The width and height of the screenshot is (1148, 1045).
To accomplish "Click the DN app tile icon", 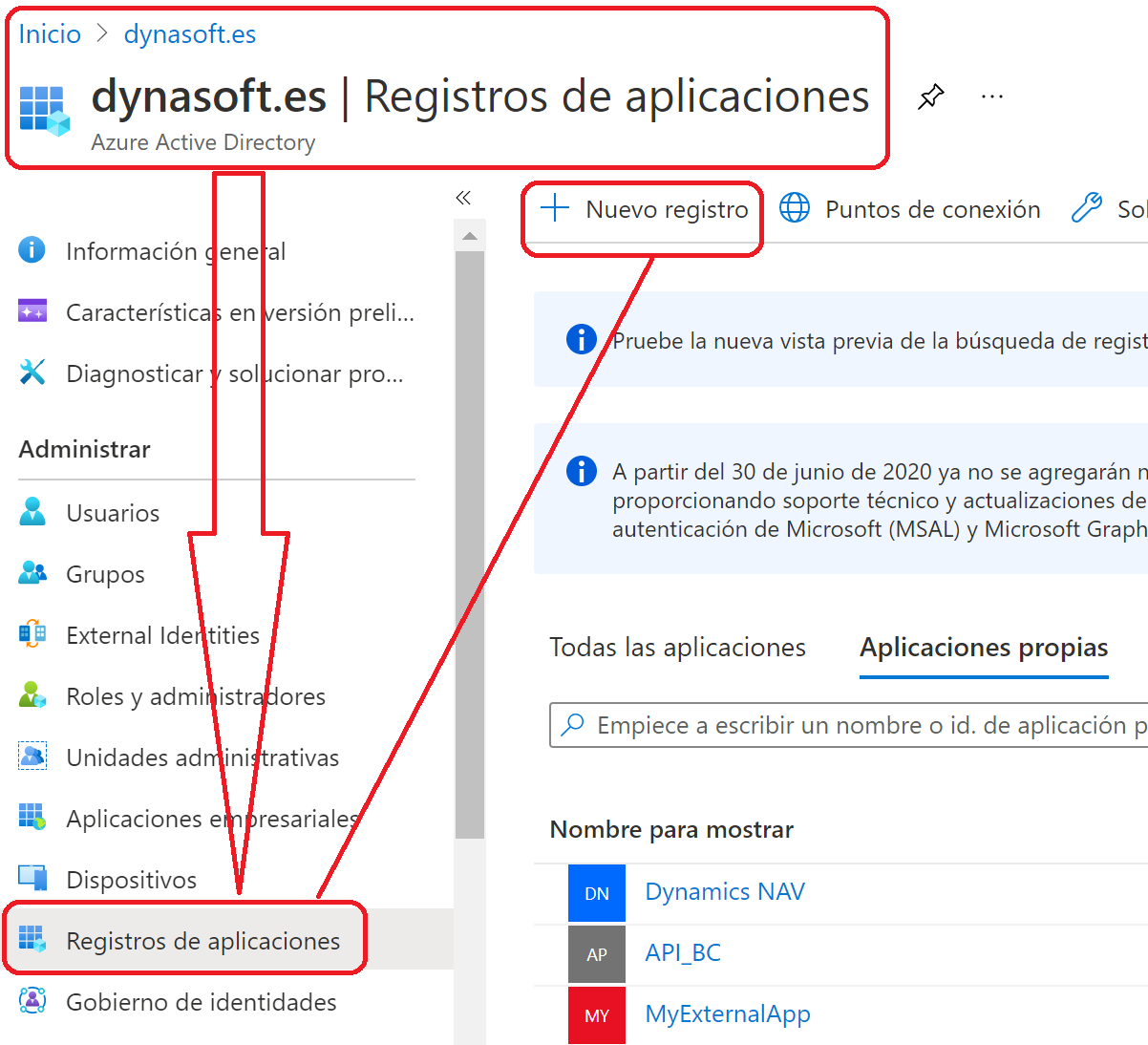I will (x=597, y=893).
